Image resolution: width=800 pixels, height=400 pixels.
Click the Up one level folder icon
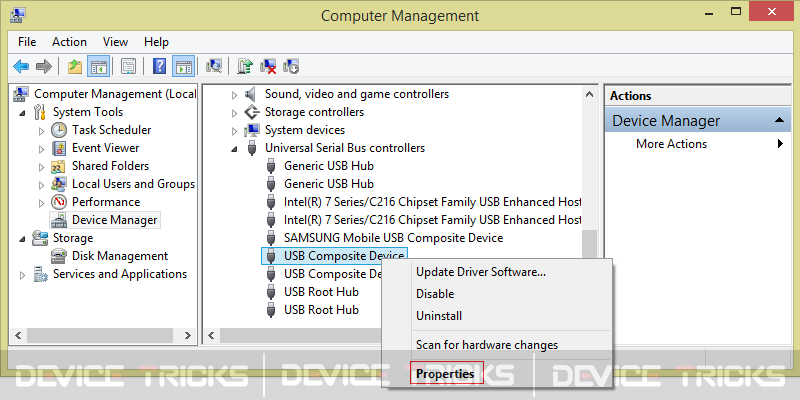coord(75,66)
